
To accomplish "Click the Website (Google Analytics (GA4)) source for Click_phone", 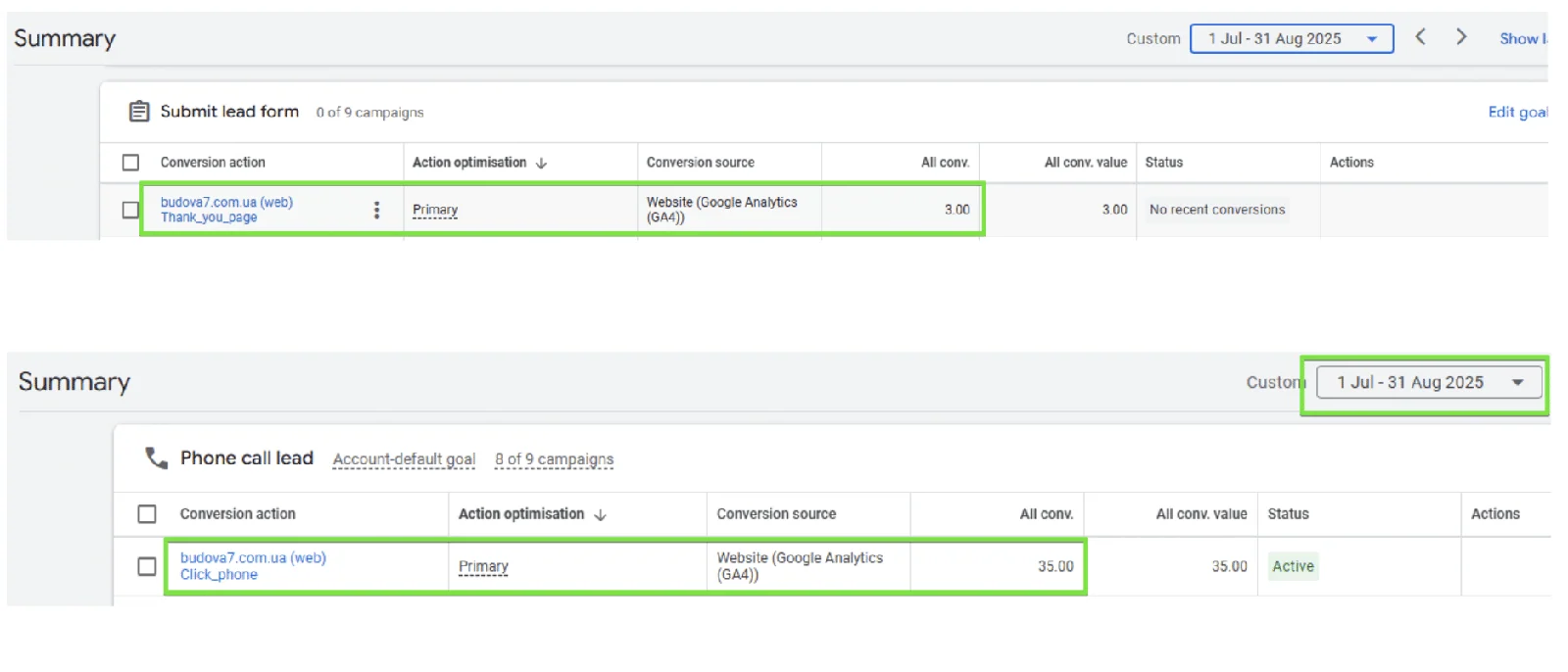I will pos(800,566).
